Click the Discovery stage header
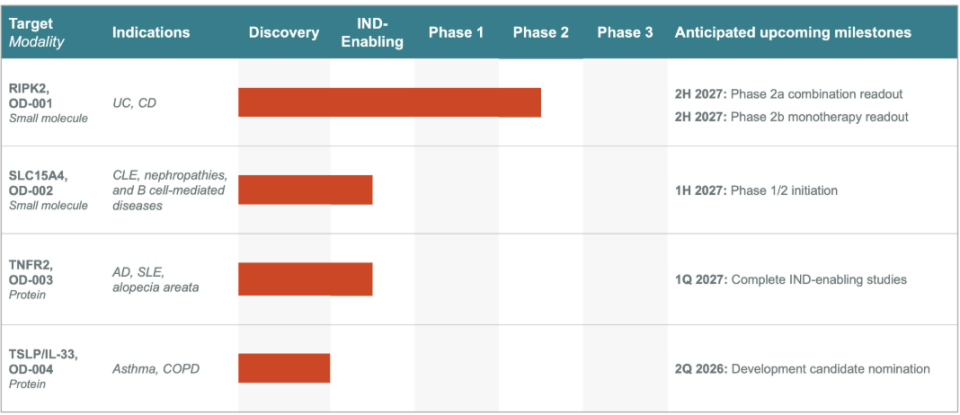 [x=284, y=32]
